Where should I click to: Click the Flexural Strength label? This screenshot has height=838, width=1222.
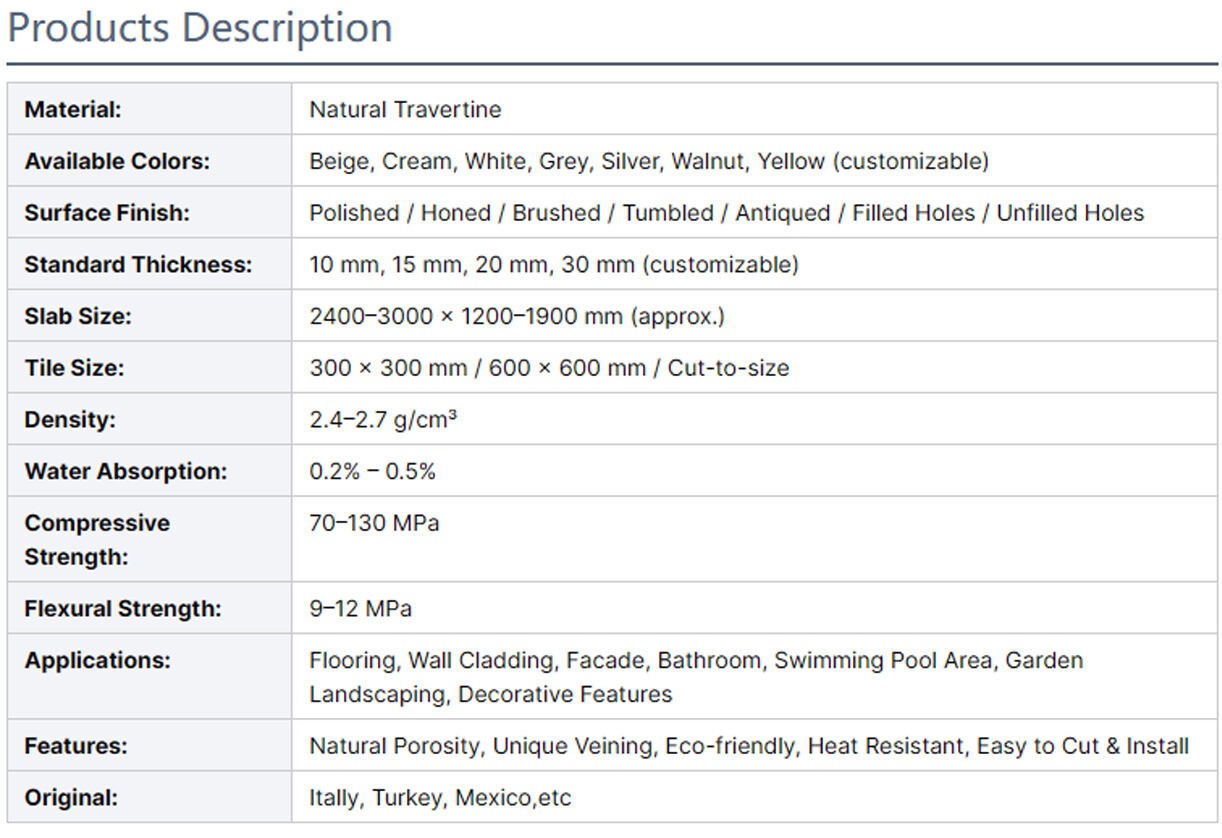click(123, 608)
